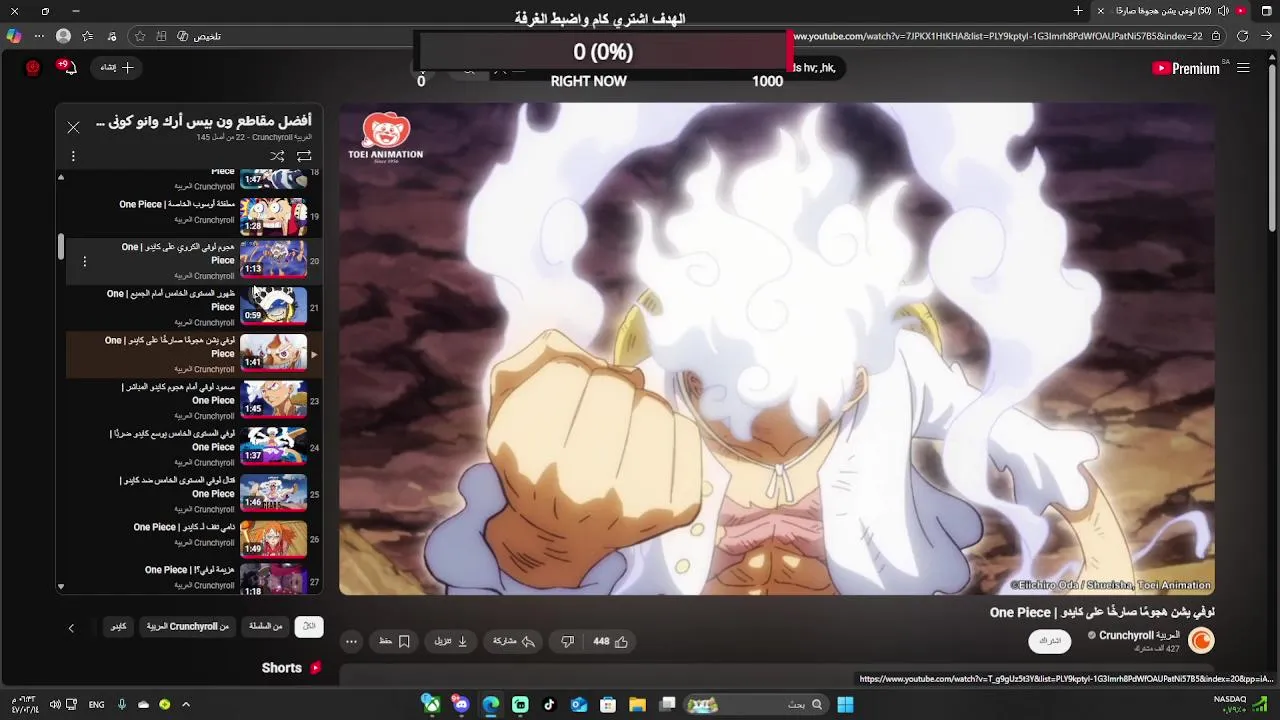Like the video with 448 likes

point(610,641)
